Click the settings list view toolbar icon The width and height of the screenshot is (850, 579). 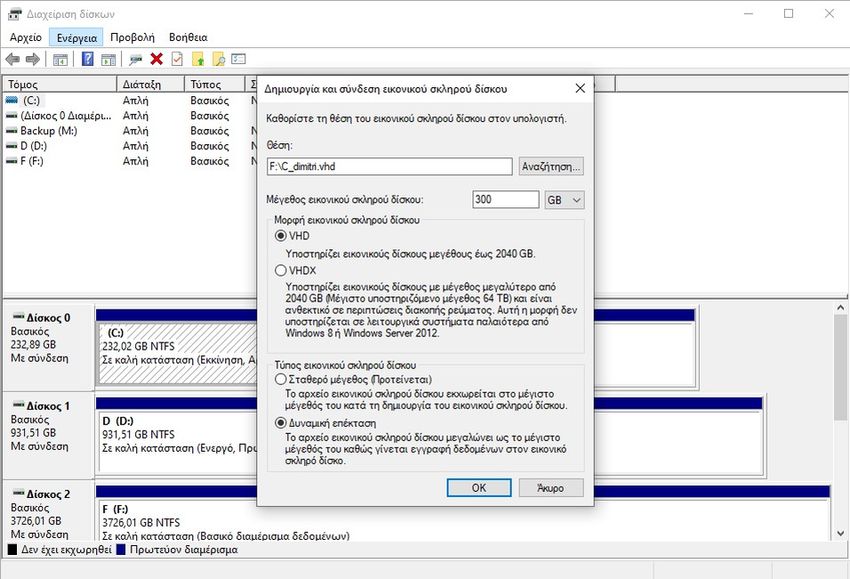239,59
